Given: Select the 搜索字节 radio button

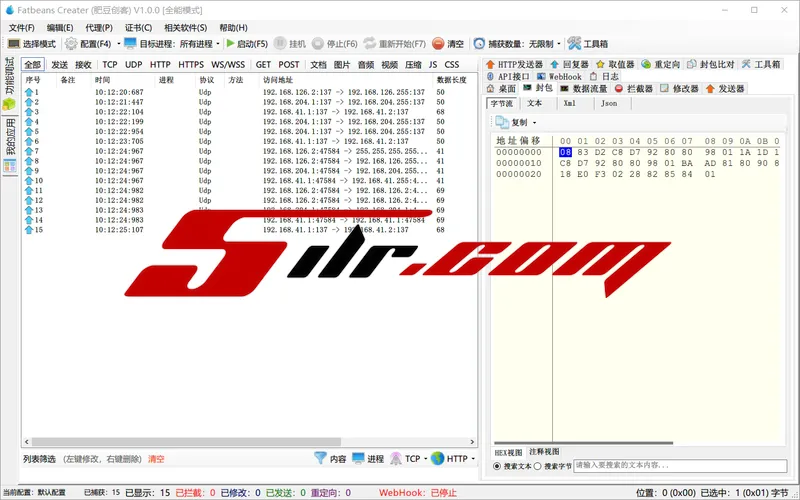Looking at the screenshot, I should tap(537, 466).
